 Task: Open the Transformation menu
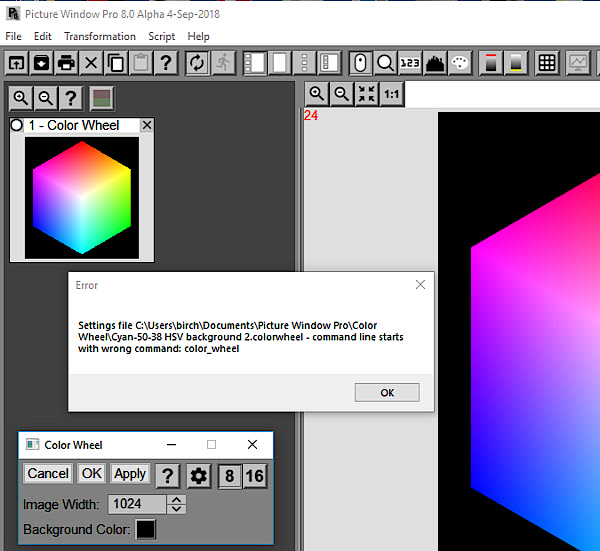tap(100, 36)
